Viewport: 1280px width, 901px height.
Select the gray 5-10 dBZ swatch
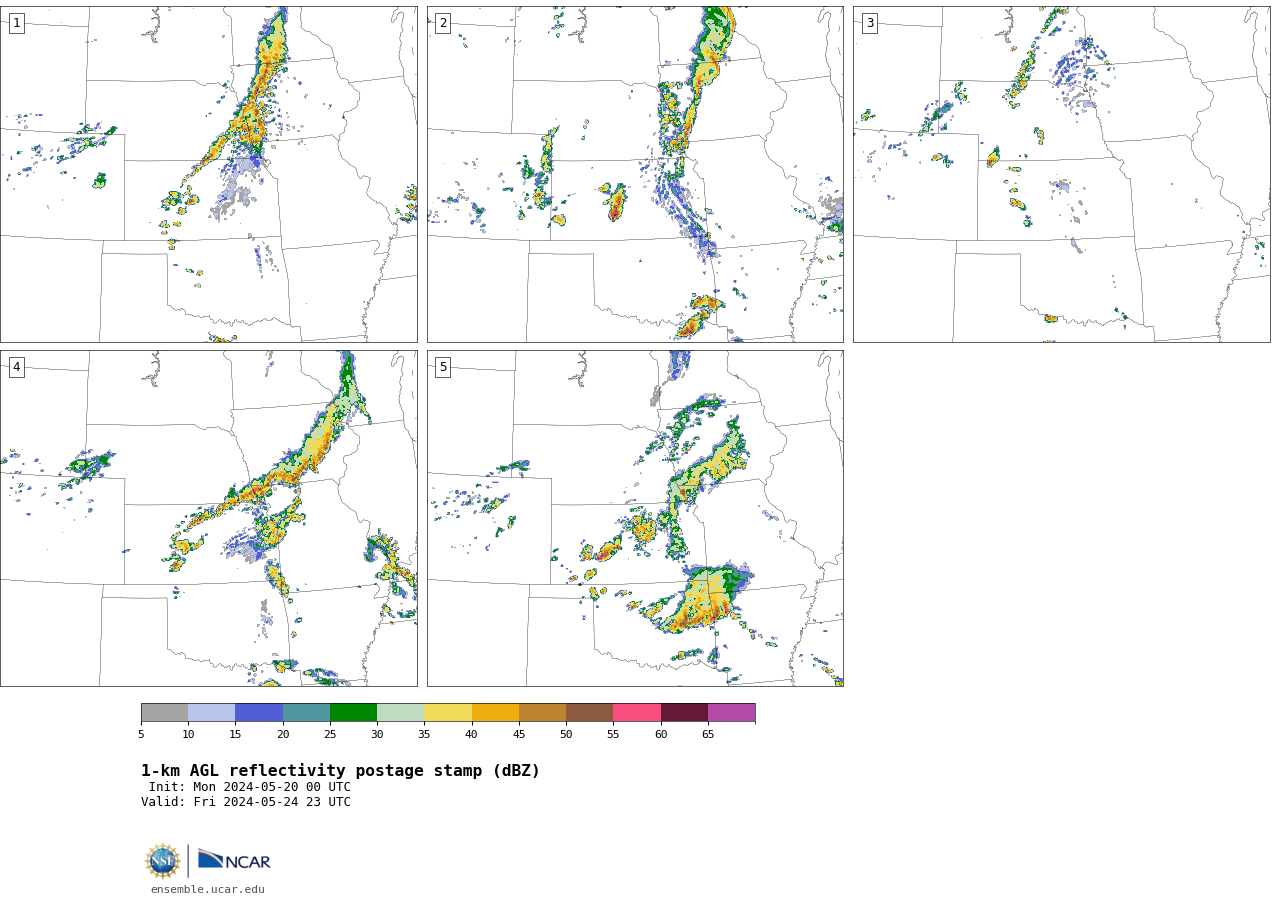click(164, 713)
